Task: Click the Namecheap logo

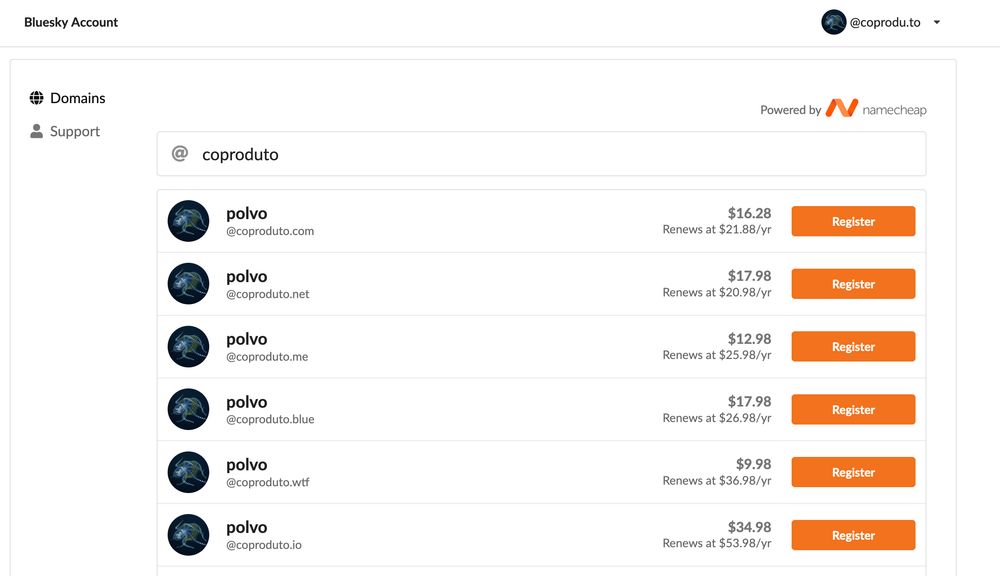Action: (876, 109)
